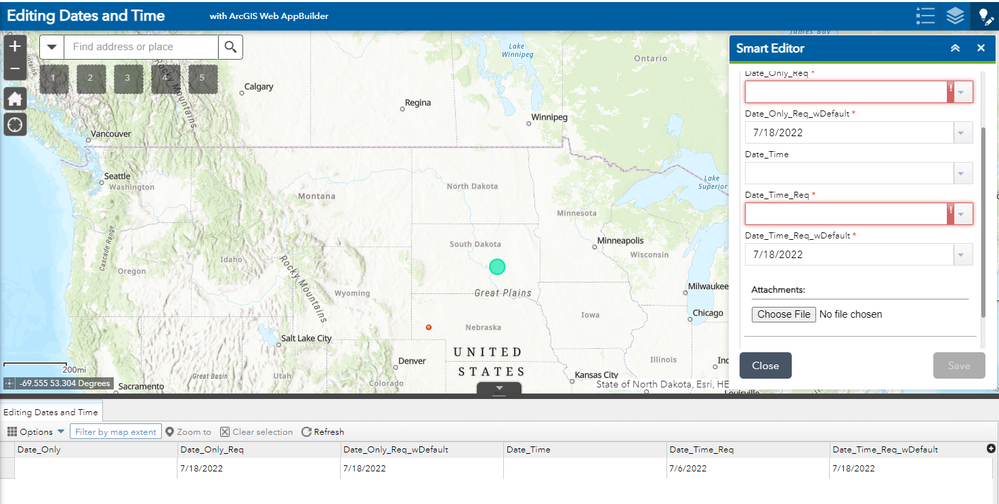Open the Smart Editor widget icon
The width and height of the screenshot is (999, 504).
(984, 16)
